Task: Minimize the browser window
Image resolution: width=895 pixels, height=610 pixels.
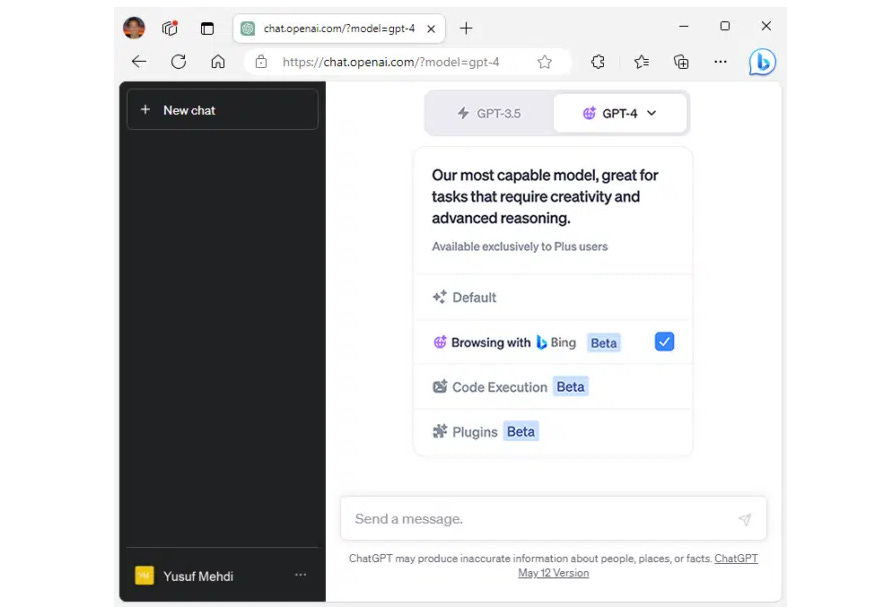Action: 684,26
